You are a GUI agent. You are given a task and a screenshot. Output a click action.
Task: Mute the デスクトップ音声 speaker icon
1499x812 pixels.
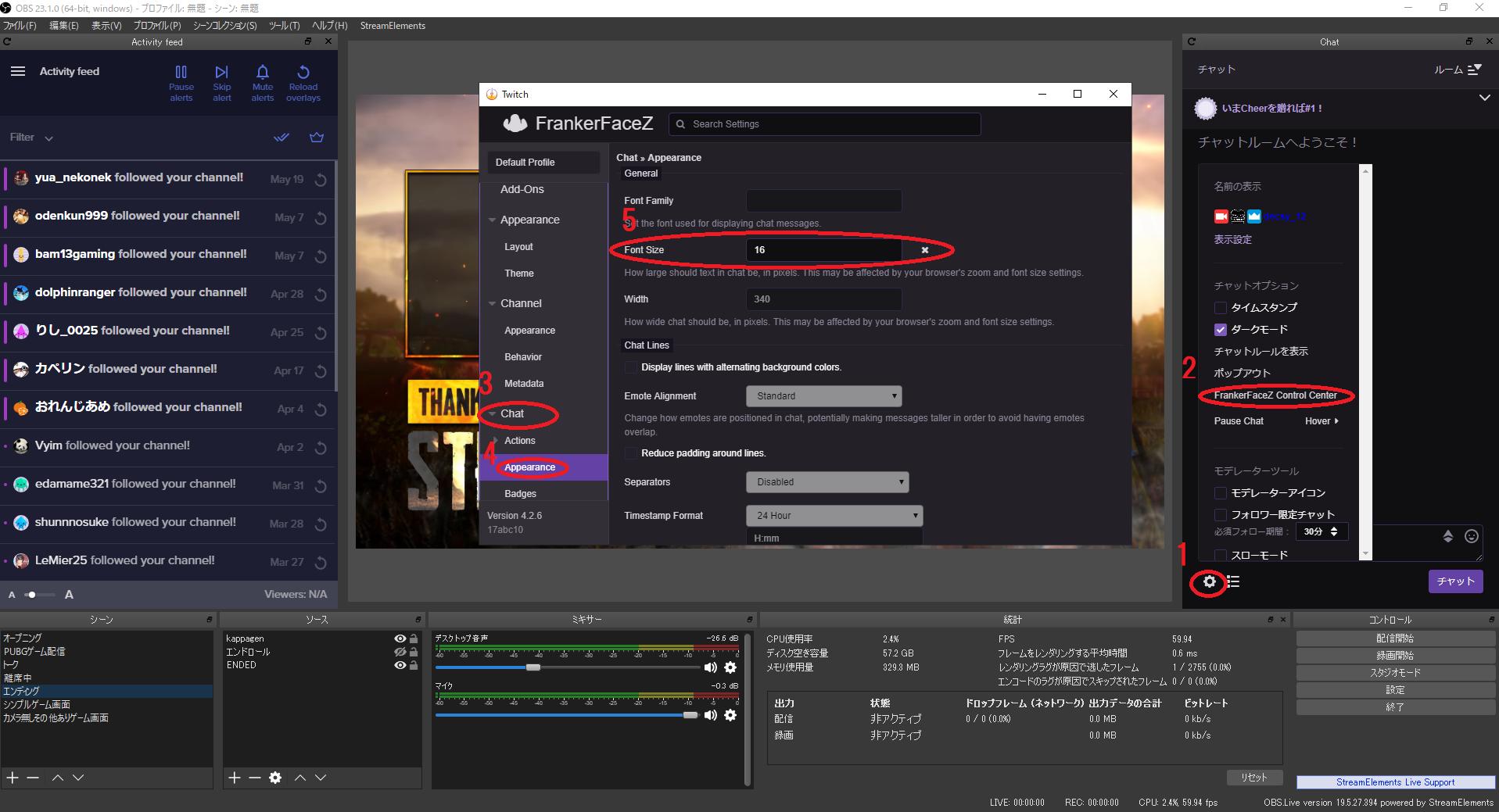pyautogui.click(x=710, y=667)
